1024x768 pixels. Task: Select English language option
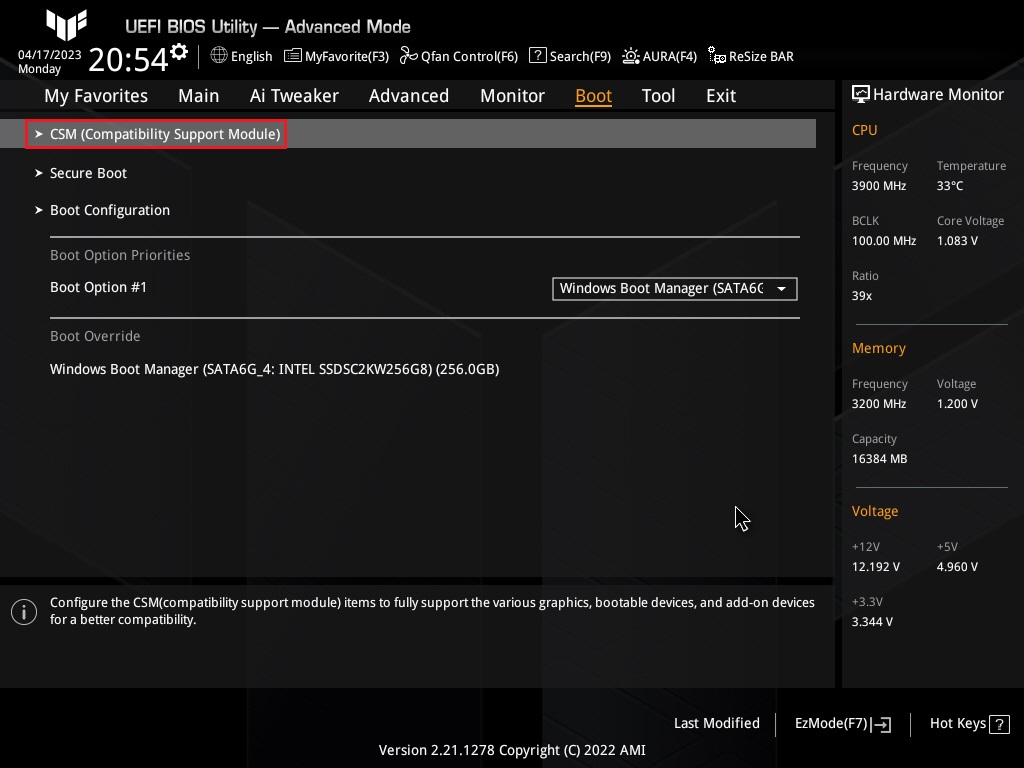click(x=251, y=56)
